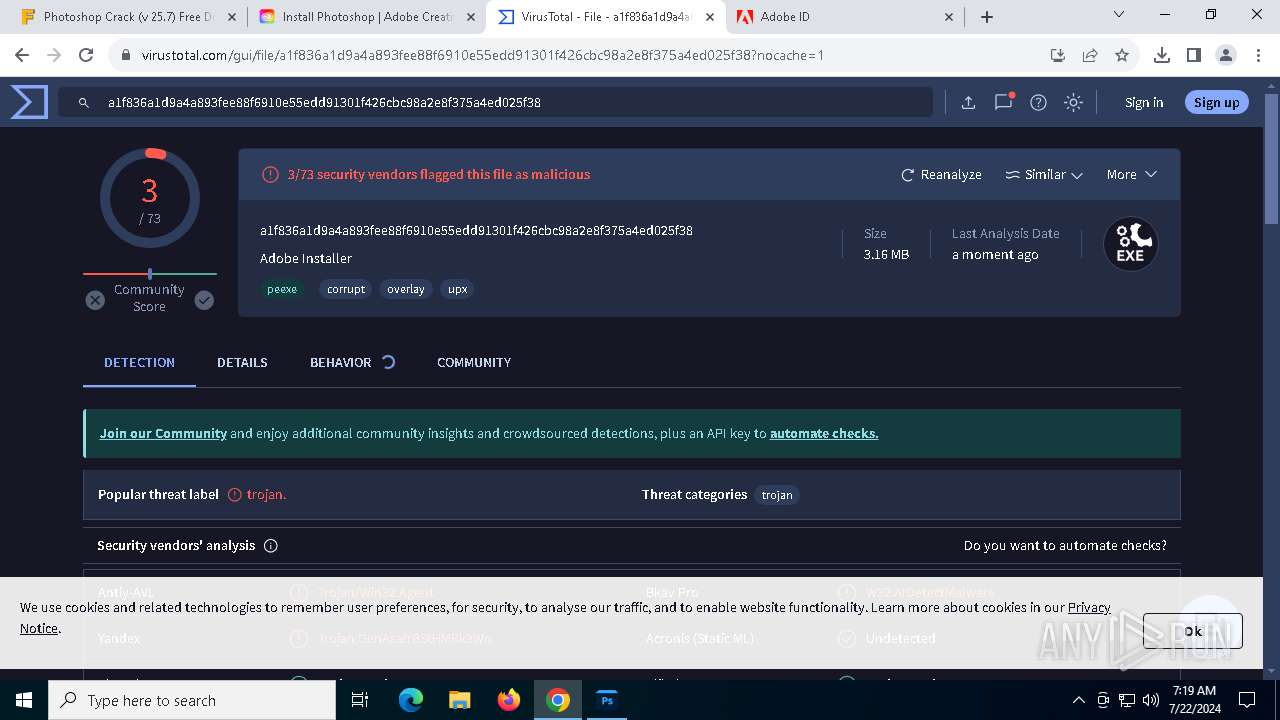Toggle the Chrome side panel icon
The image size is (1280, 720).
point(1193,55)
